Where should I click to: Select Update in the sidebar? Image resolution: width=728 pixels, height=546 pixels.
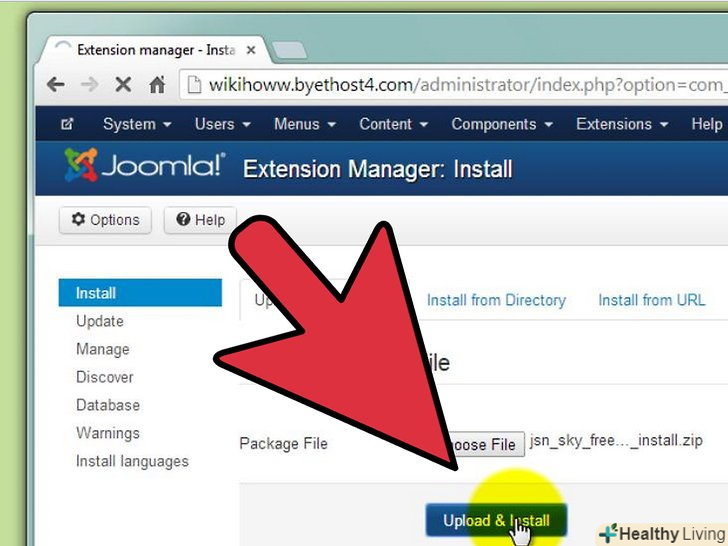(x=100, y=321)
